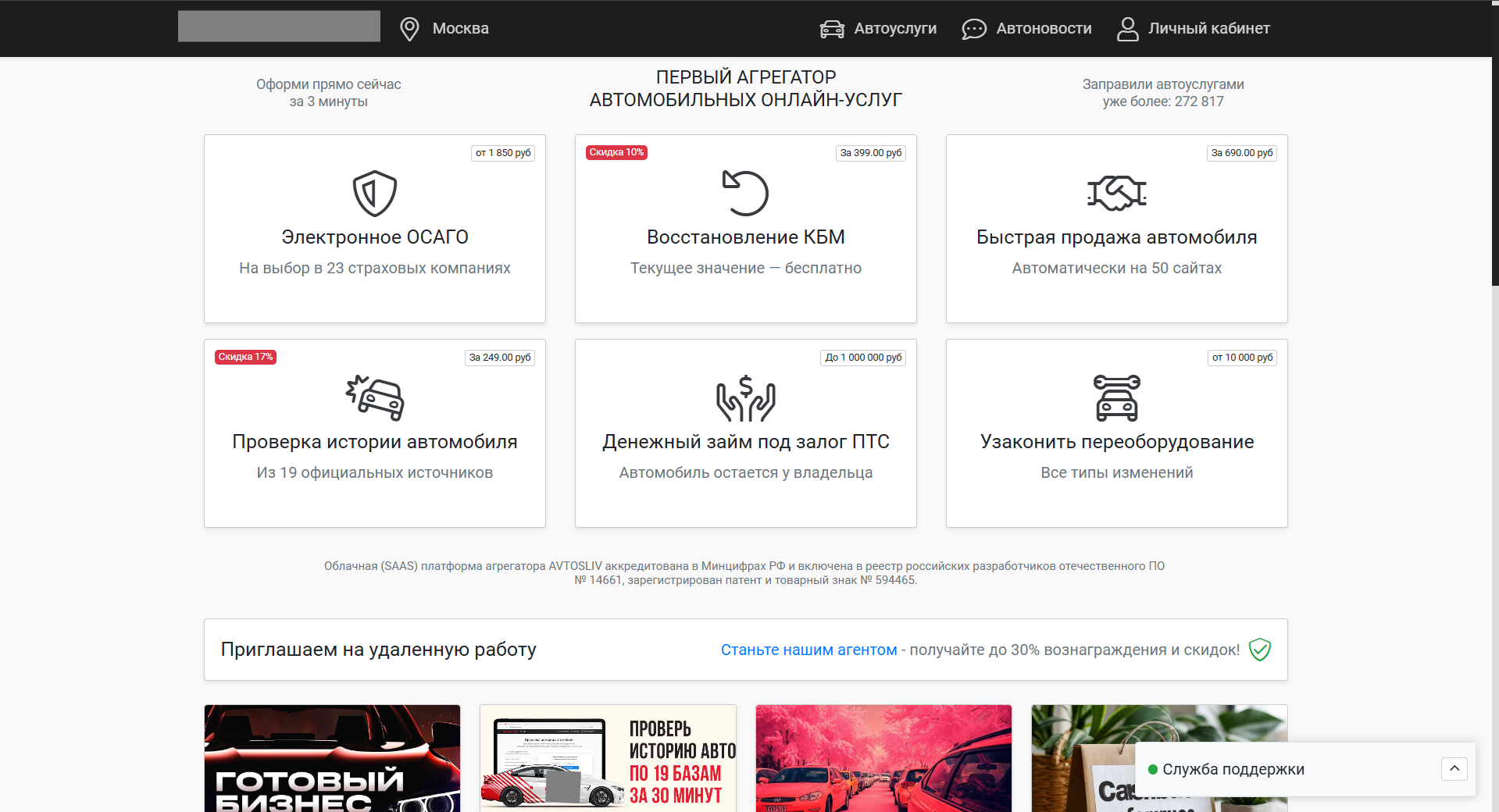Click the text Из 19 официальных источников
Viewport: 1499px width, 812px height.
tap(375, 472)
